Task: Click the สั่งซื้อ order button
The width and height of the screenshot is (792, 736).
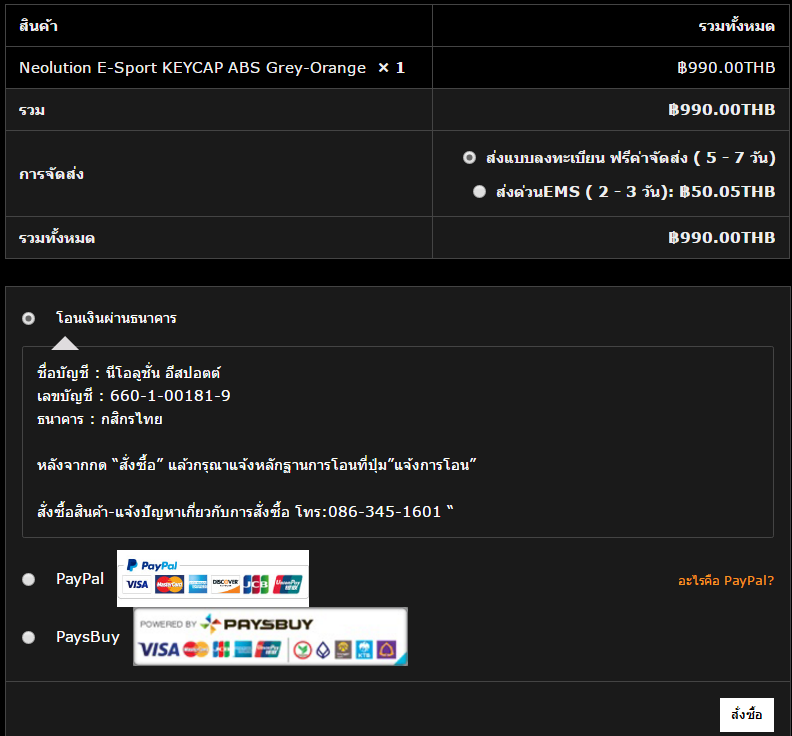Action: coord(746,715)
